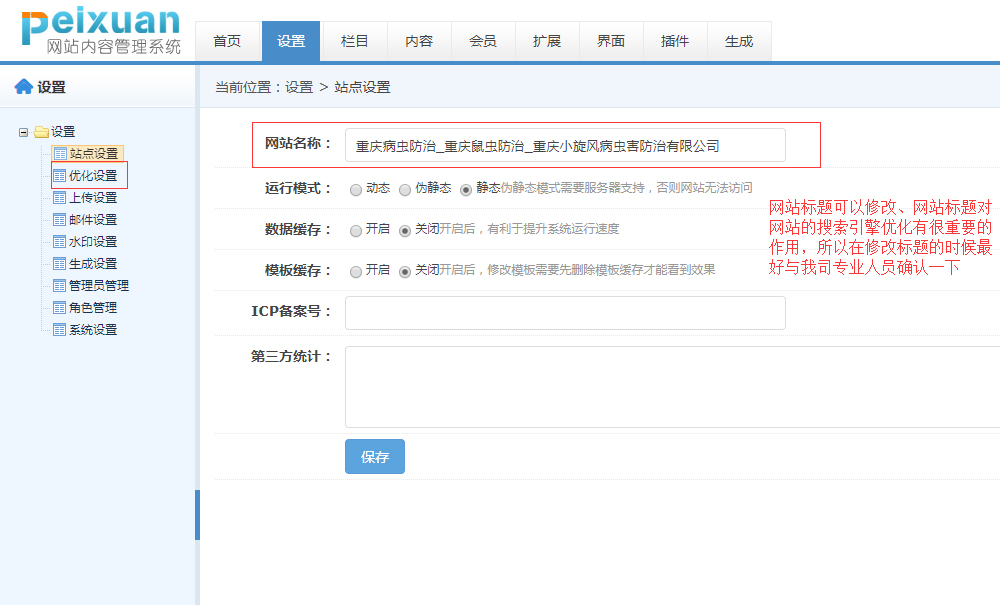Click the home icon beside 设置 in sidebar header
Screen dimensions: 1000x605
(24, 86)
